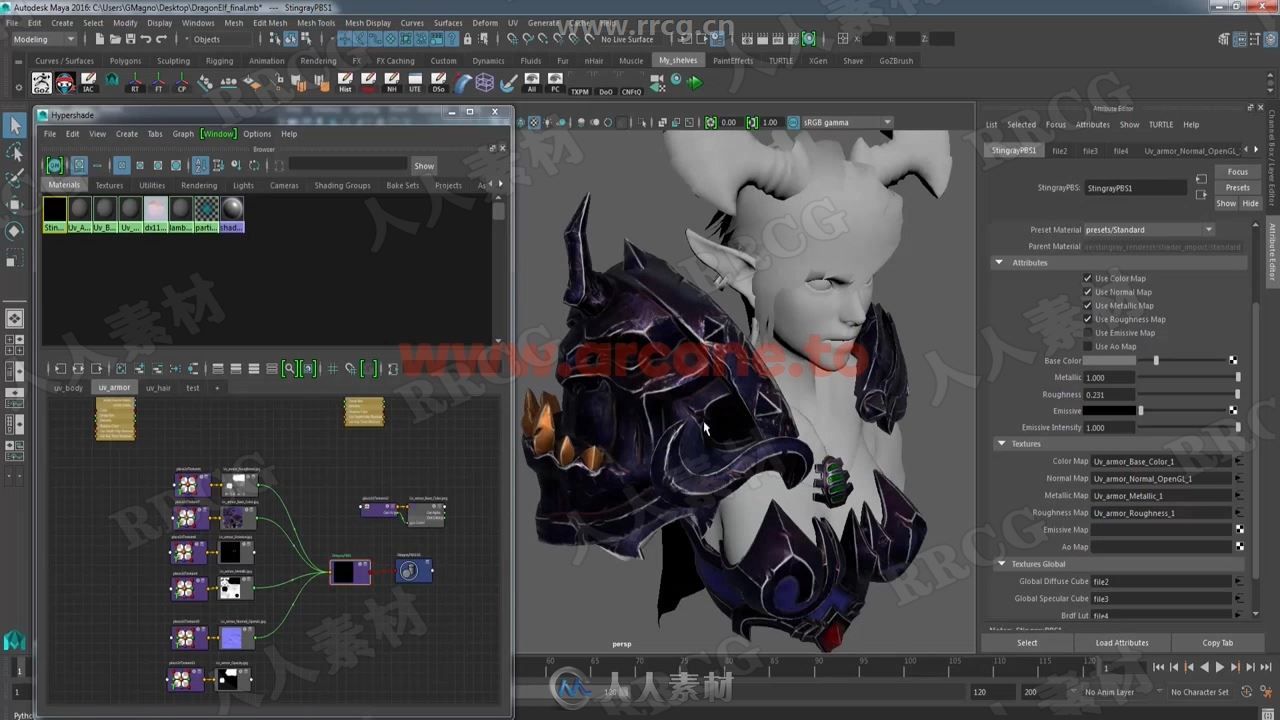Click the RT shelf button

134,83
